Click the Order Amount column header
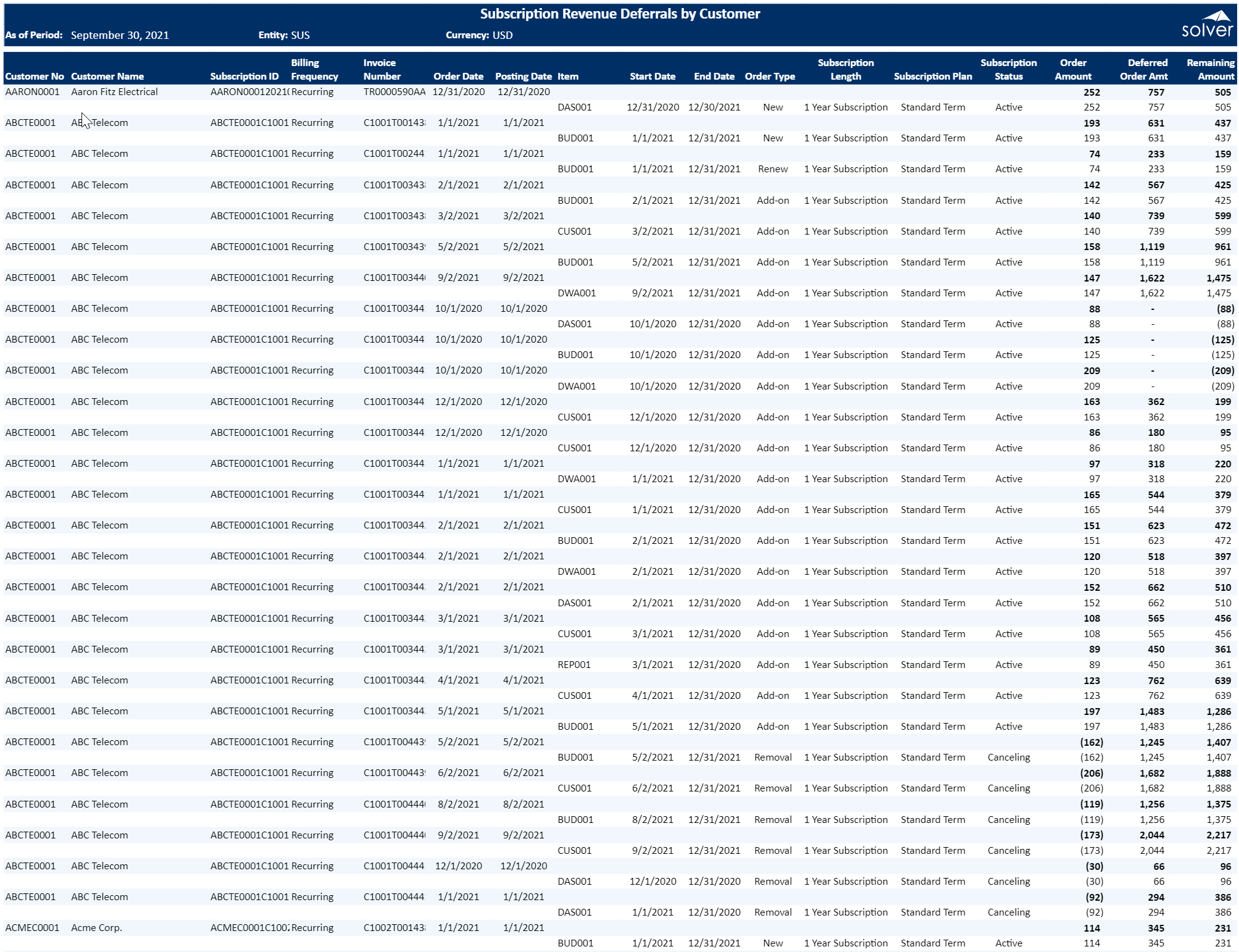This screenshot has width=1239, height=952. point(1073,70)
